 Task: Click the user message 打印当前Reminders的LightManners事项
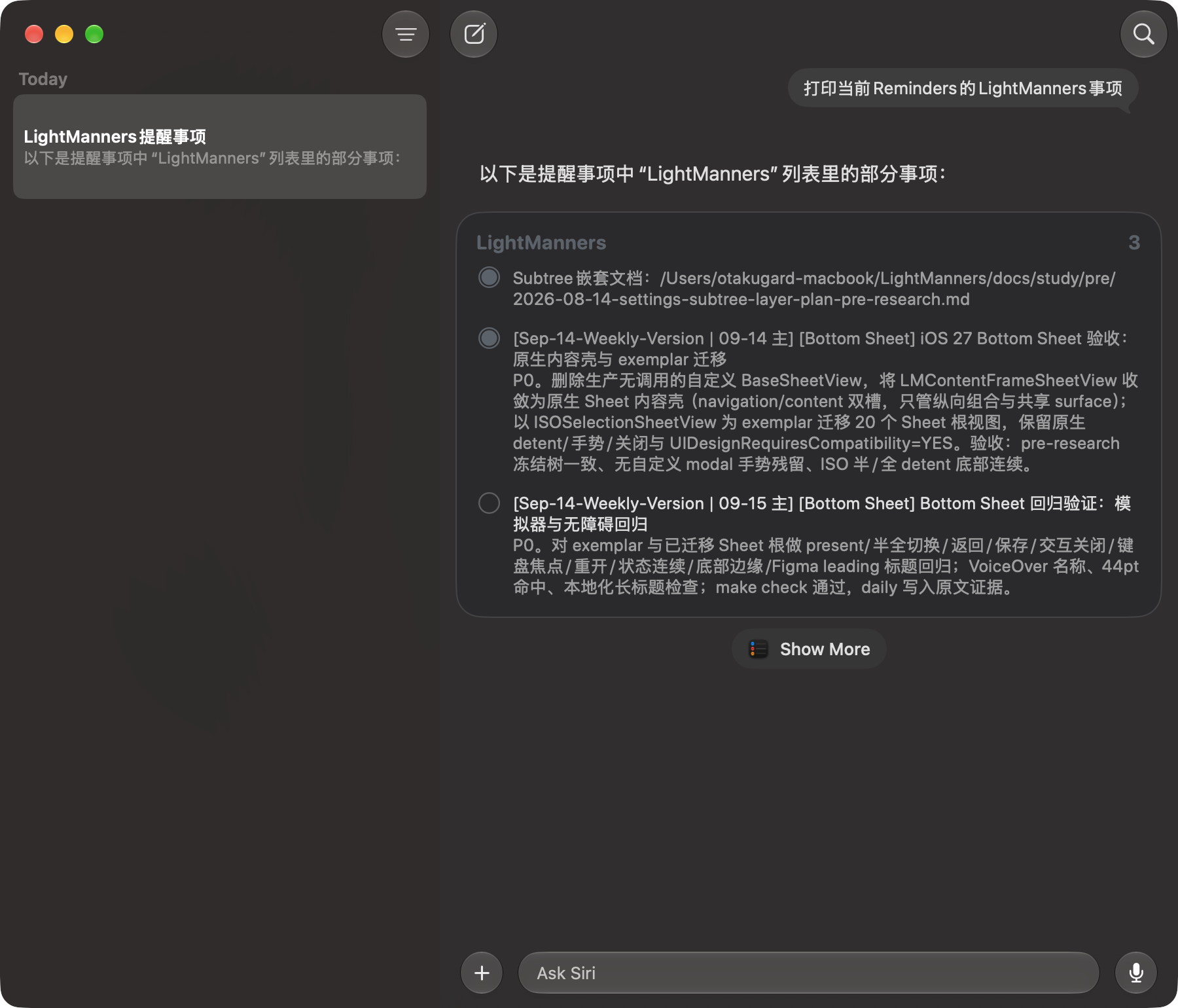click(963, 88)
